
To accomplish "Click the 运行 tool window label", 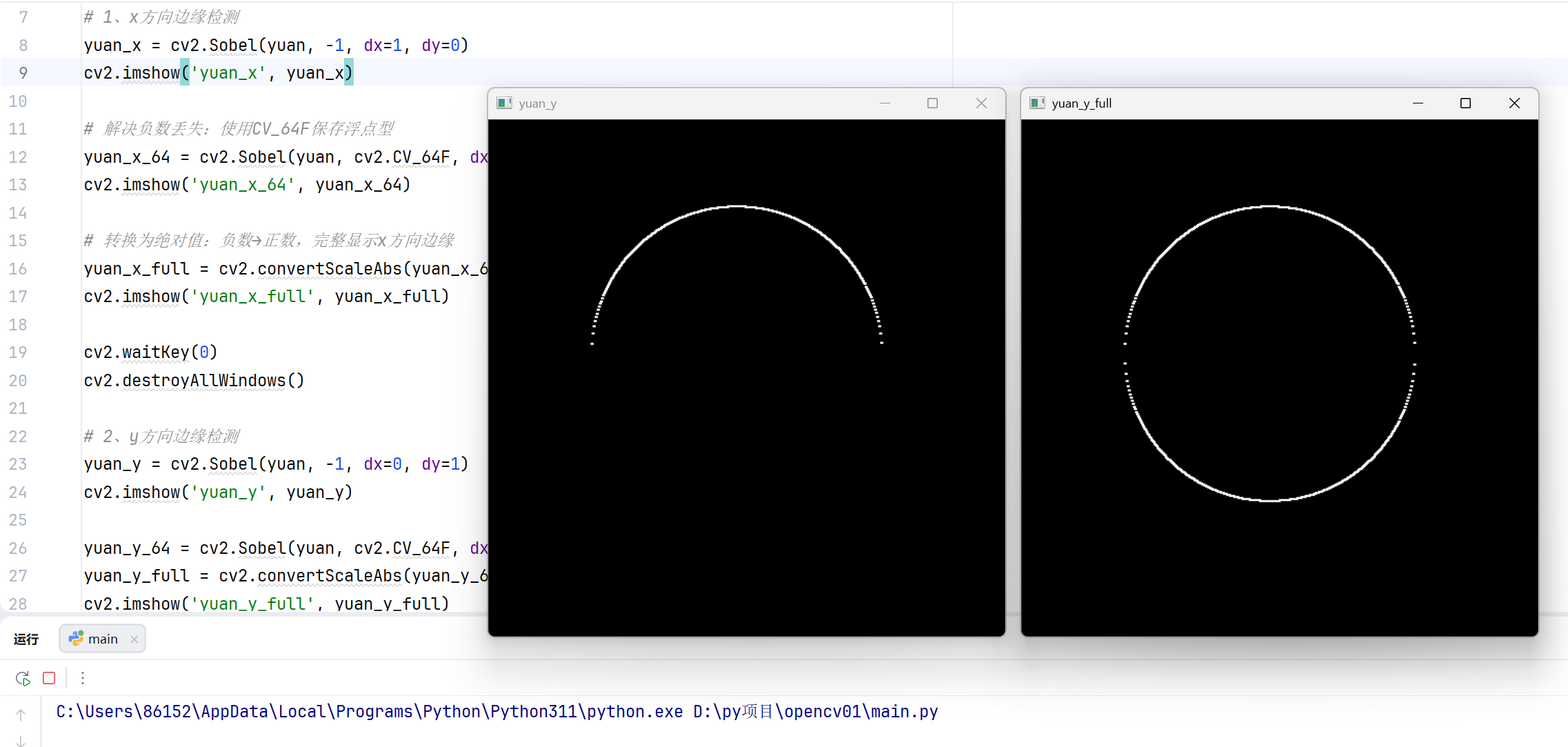I will click(x=26, y=639).
